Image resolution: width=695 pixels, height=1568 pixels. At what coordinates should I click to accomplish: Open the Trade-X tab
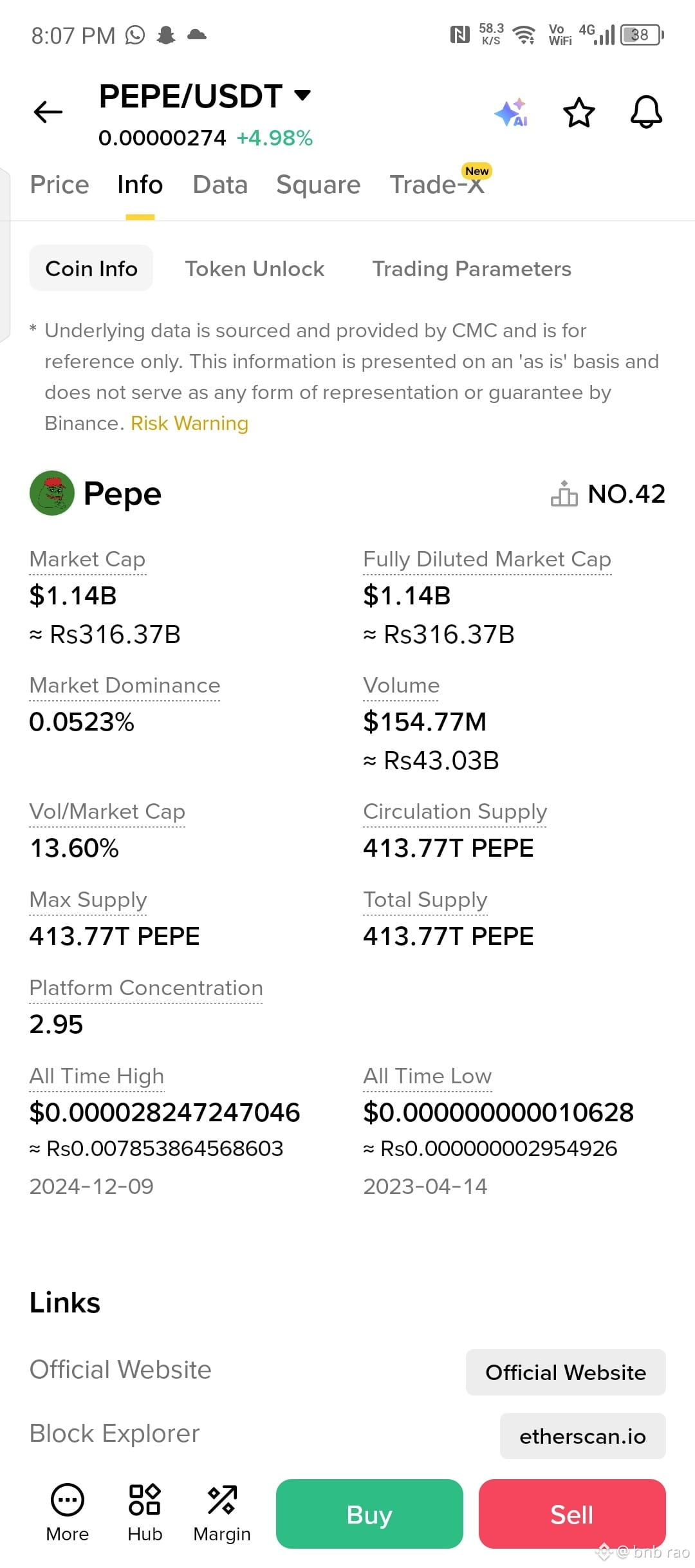438,185
